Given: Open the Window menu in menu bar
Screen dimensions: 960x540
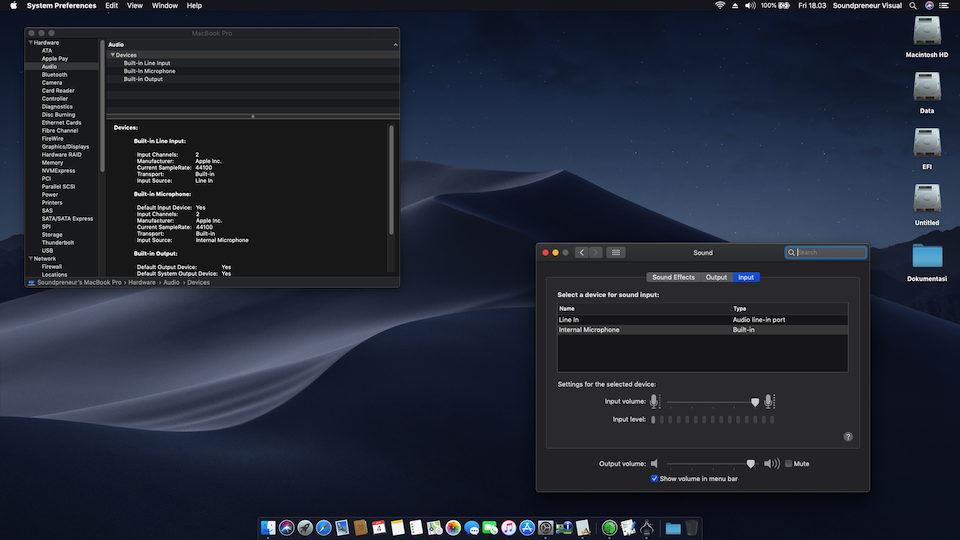Looking at the screenshot, I should point(165,6).
